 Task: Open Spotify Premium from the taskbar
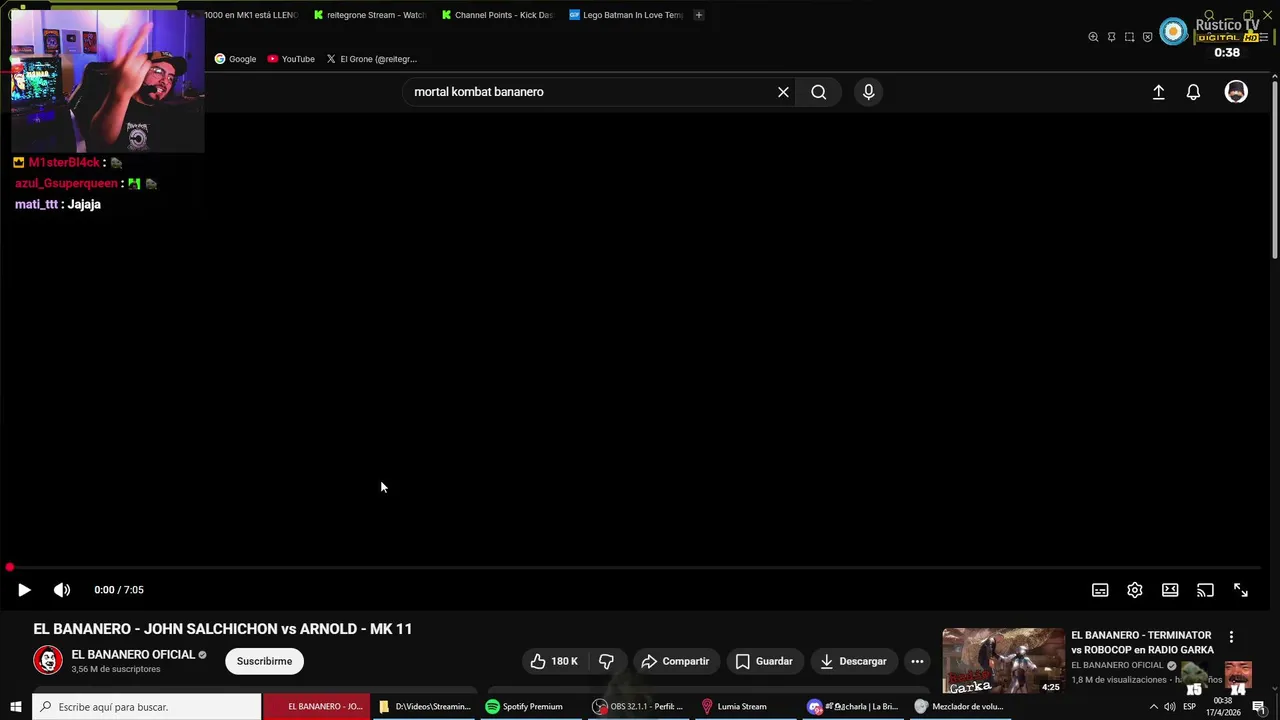point(532,707)
